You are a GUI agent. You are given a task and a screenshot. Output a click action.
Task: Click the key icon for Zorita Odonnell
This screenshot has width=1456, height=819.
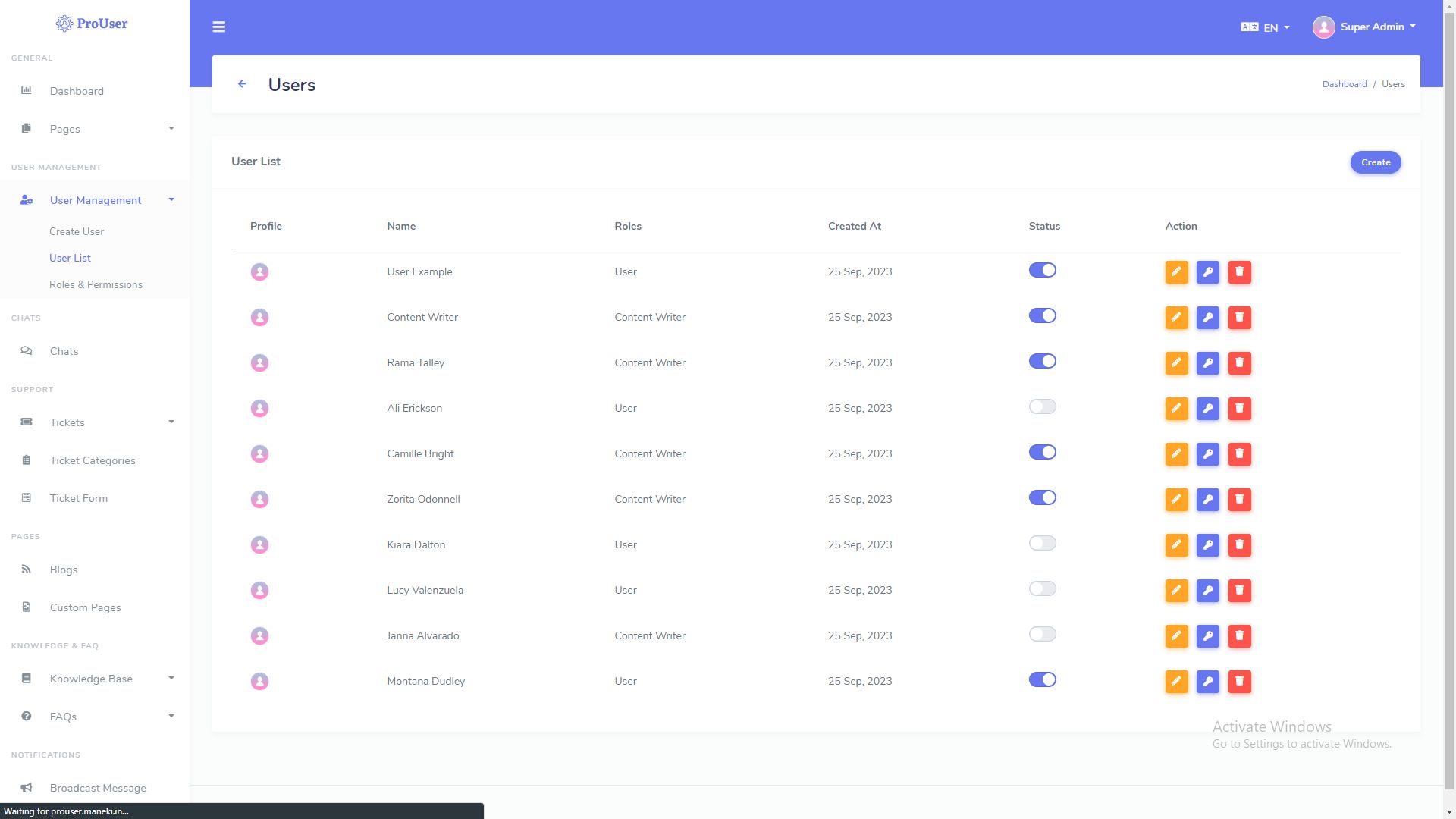(x=1207, y=500)
